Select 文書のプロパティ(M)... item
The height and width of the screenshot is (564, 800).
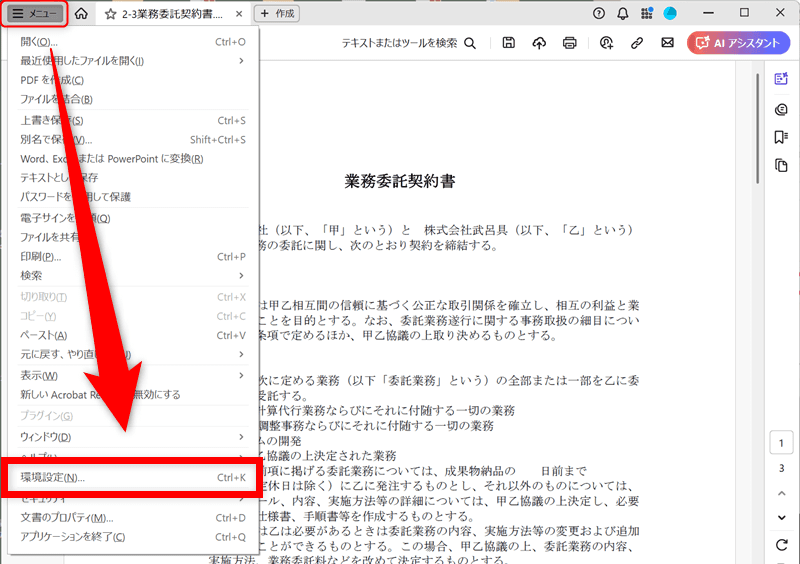(x=133, y=518)
